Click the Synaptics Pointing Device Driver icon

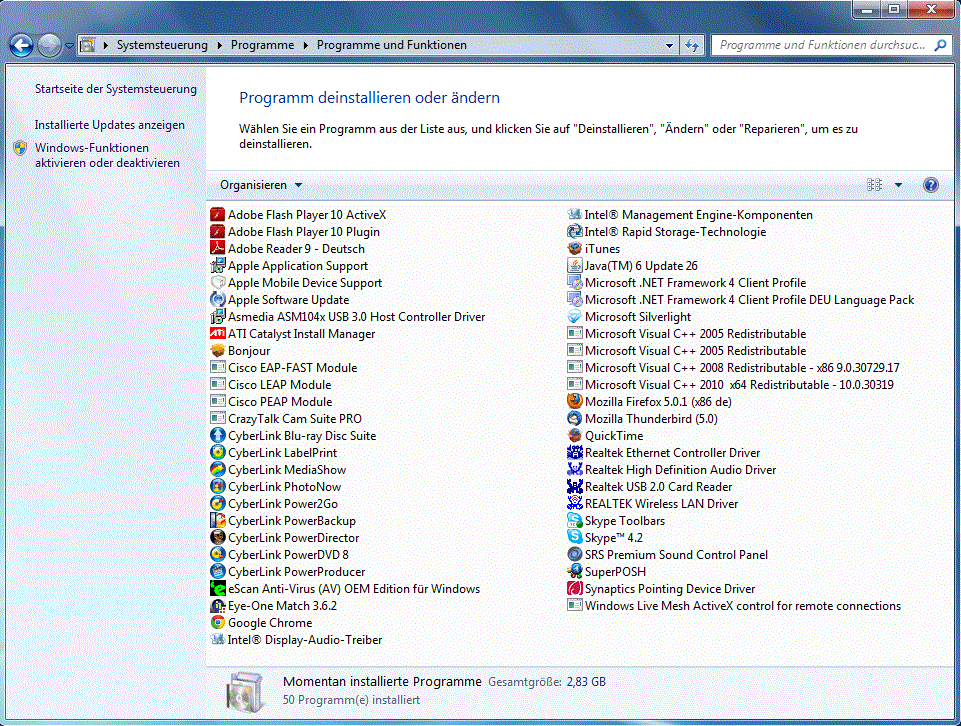(x=574, y=588)
